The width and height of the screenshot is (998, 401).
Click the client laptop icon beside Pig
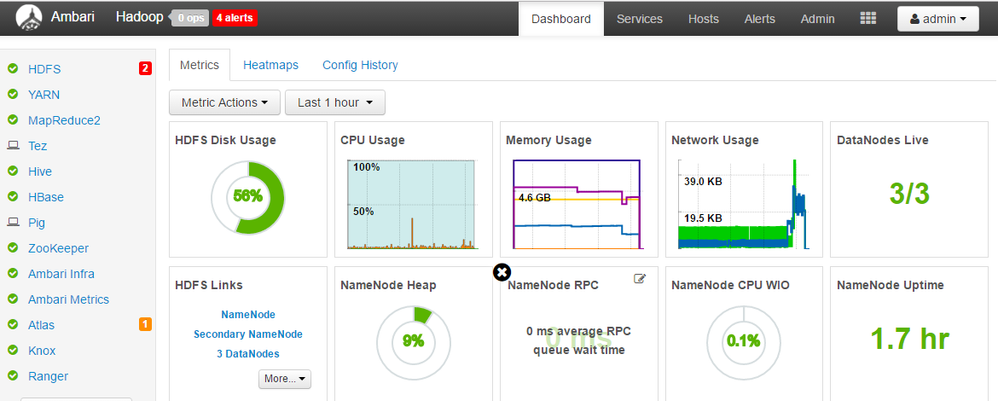pyautogui.click(x=13, y=223)
